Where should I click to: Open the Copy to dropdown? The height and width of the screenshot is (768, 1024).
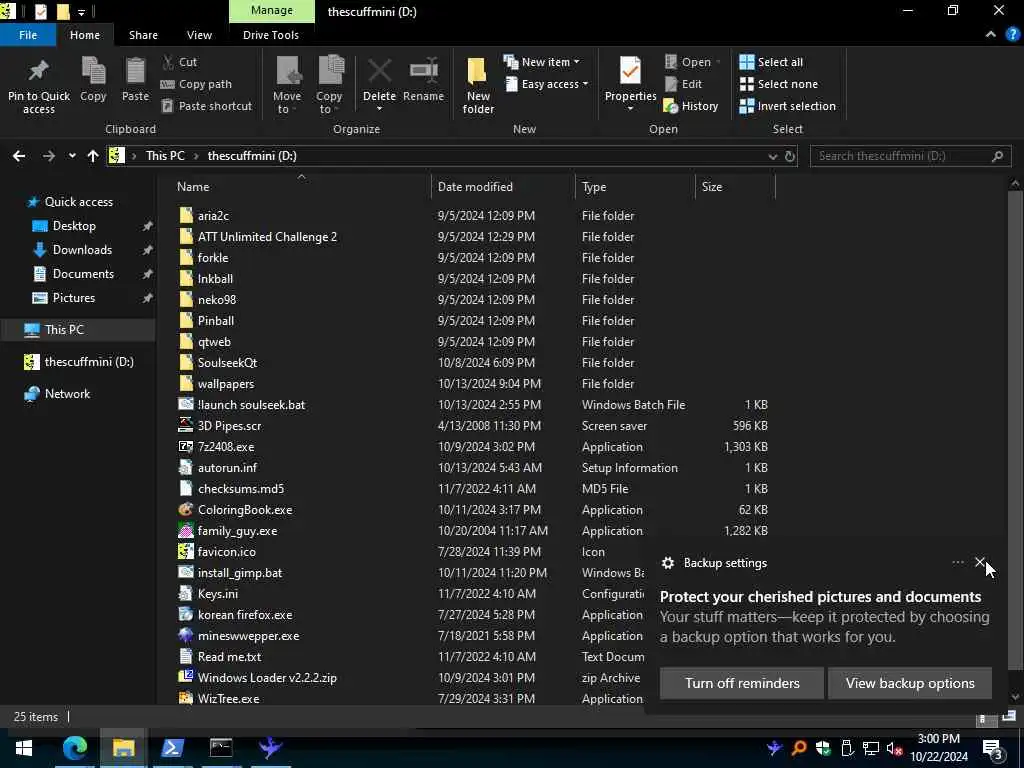pos(329,85)
